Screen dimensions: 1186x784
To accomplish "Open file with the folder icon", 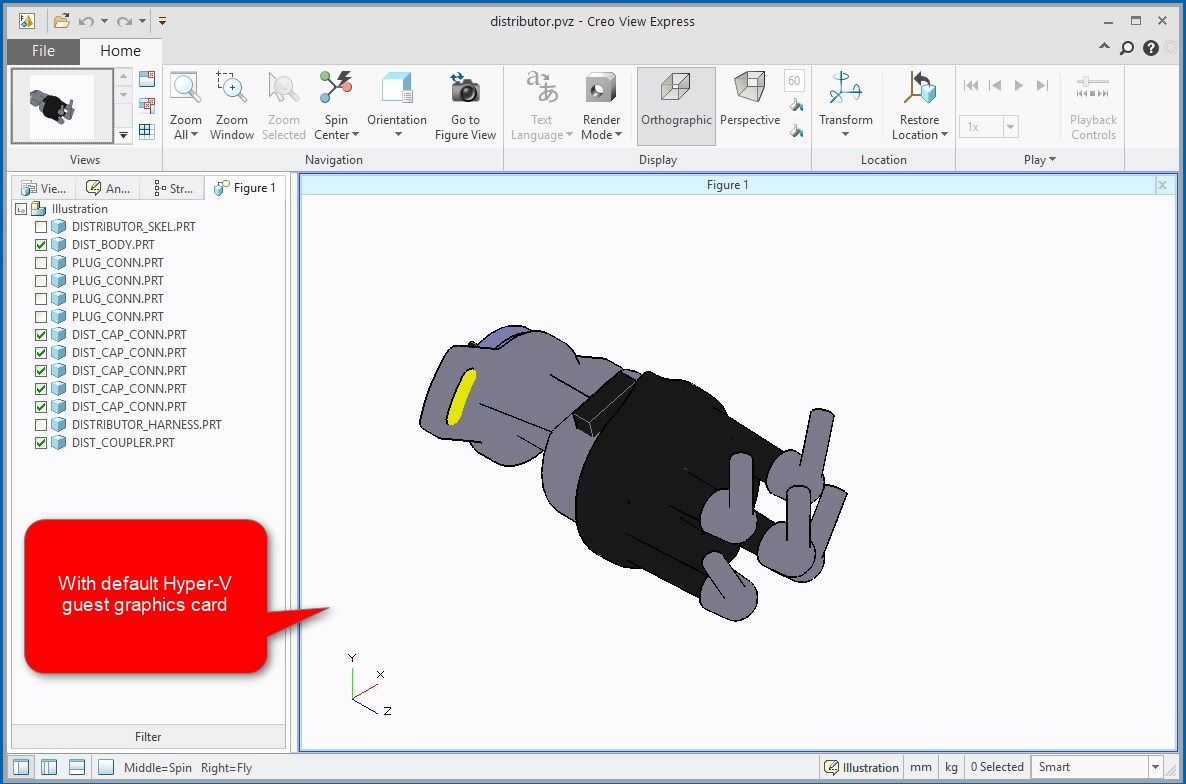I will tap(61, 21).
